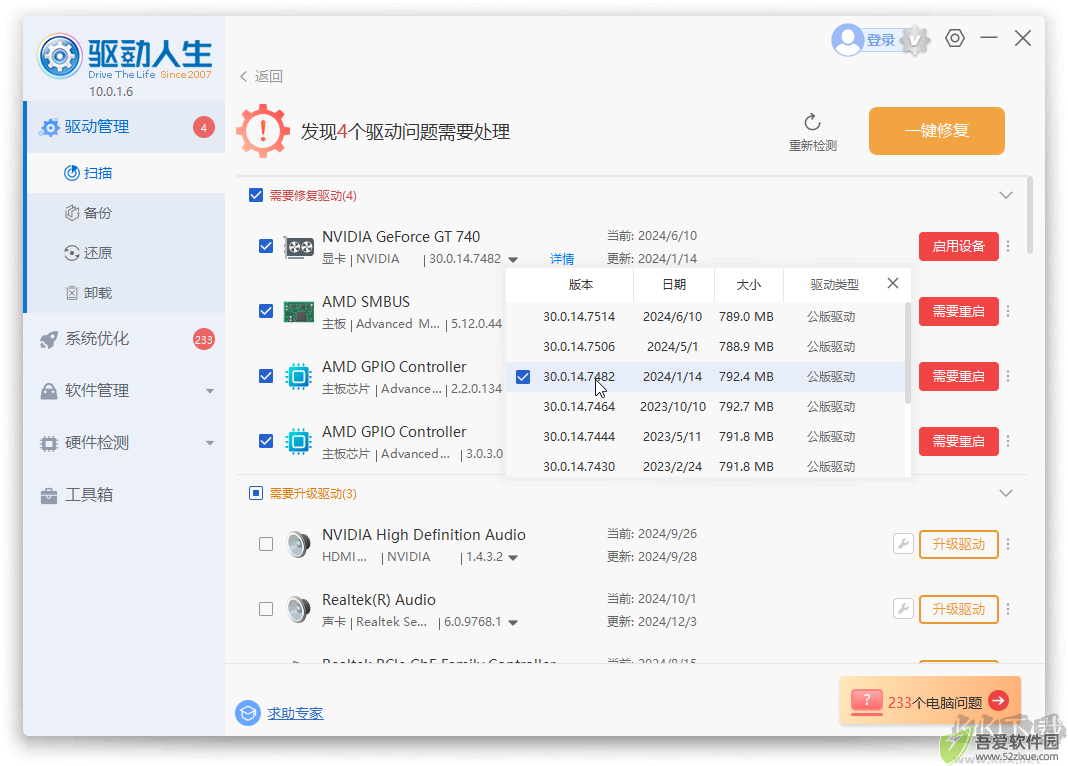The image size is (1068, 766).
Task: Click wrench icon for NVIDIA High Definition Audio
Action: (903, 544)
